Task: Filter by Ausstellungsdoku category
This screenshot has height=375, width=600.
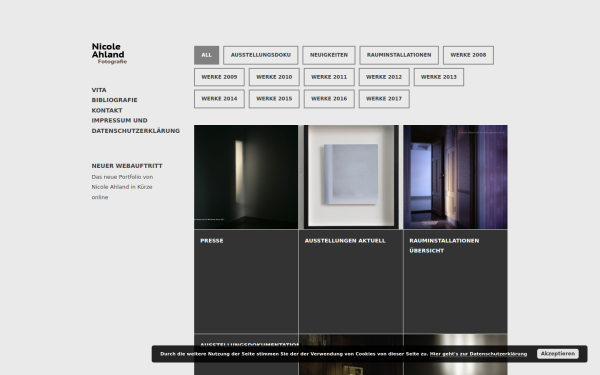Action: click(261, 55)
